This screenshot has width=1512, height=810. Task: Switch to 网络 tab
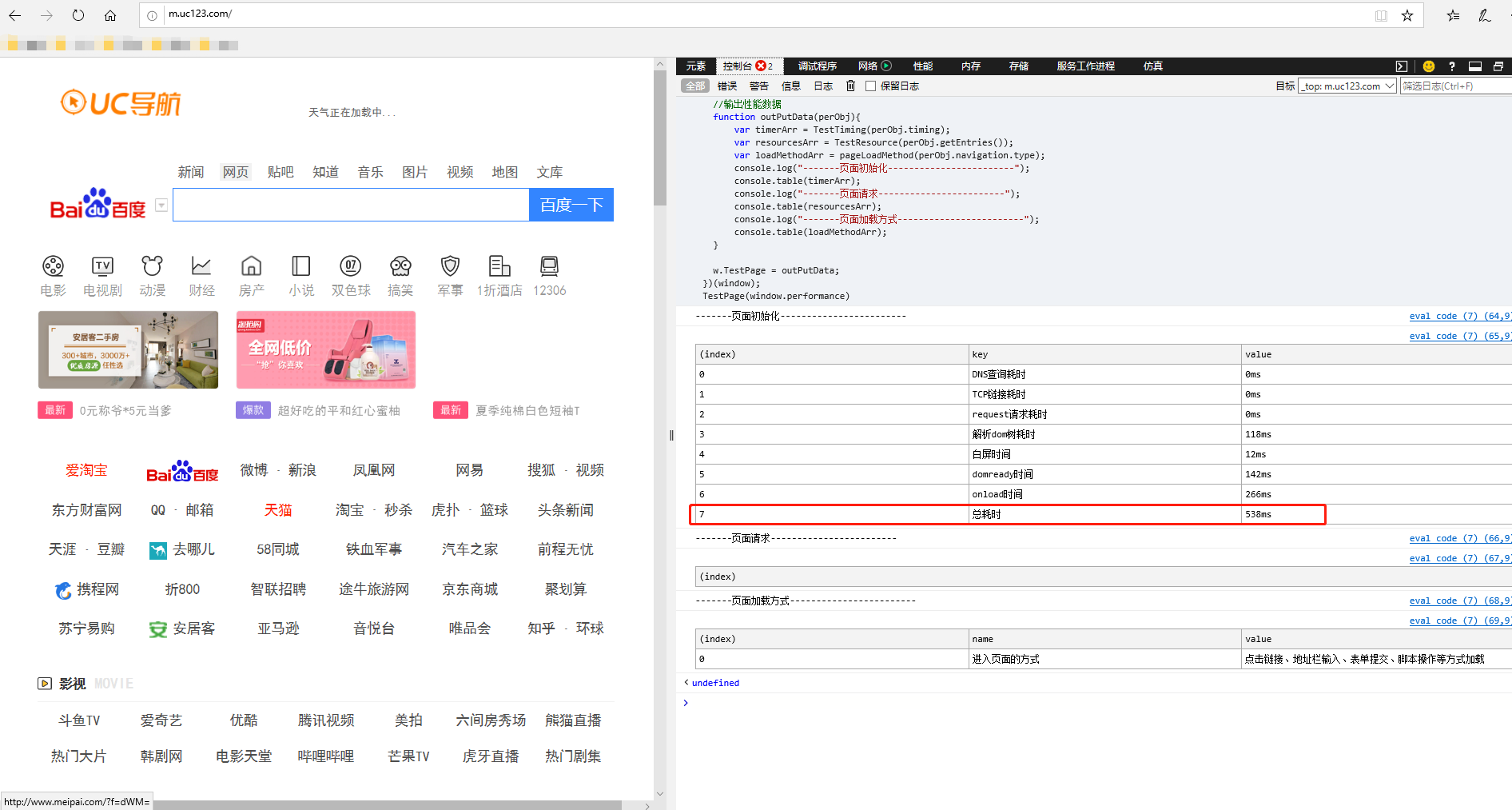pos(868,66)
